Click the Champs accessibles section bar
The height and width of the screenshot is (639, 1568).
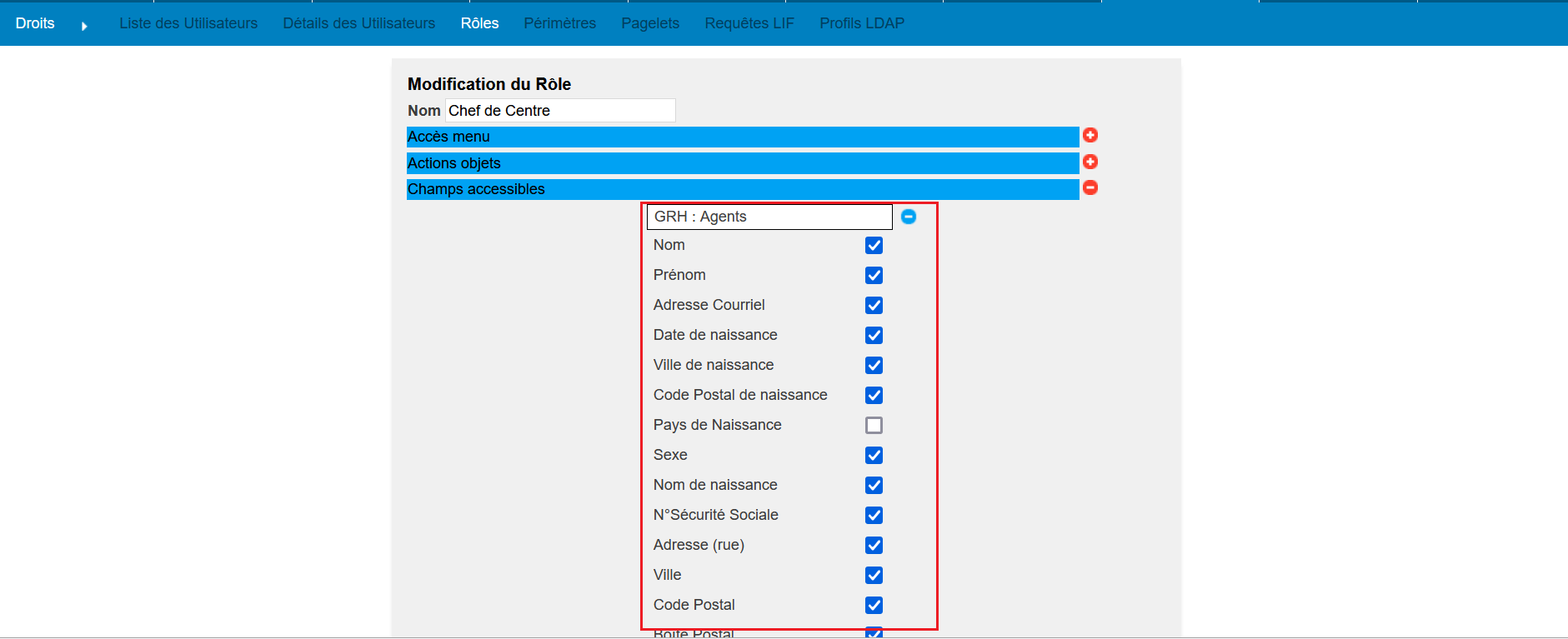(742, 189)
